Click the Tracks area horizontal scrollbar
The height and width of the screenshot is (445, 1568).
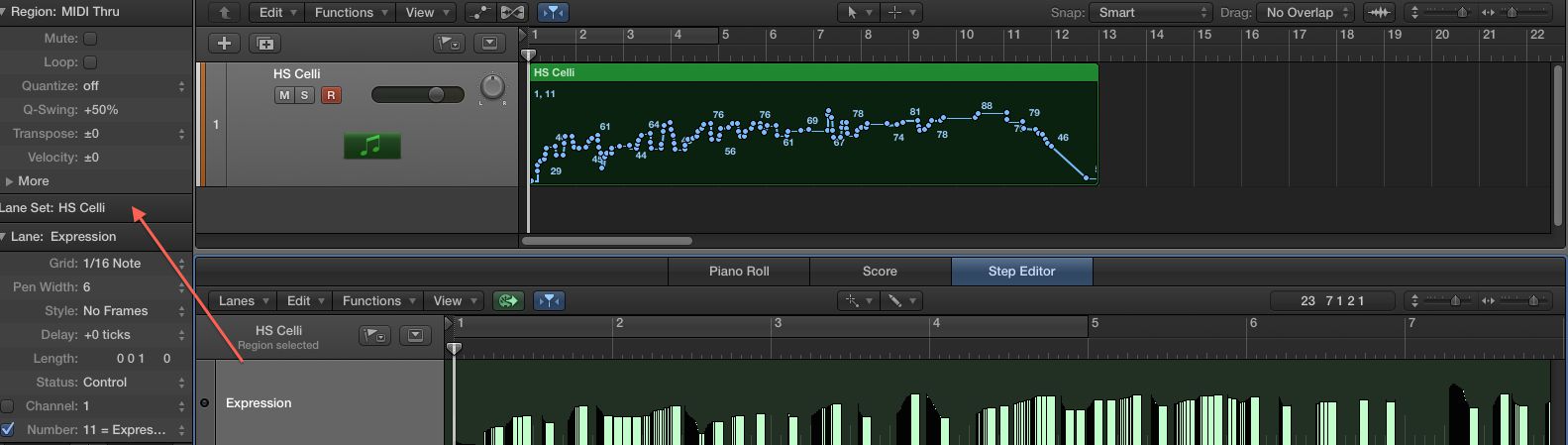click(x=606, y=241)
